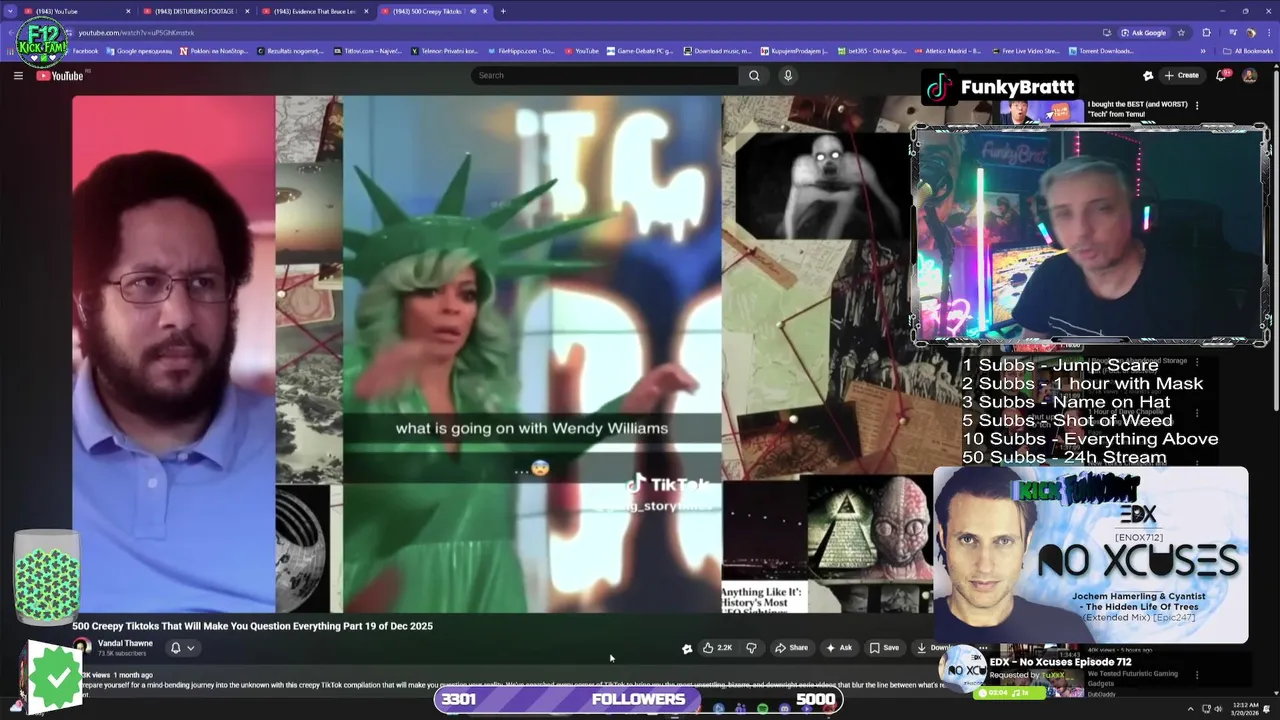1280x720 pixels.
Task: Click the Create button on YouTube
Action: point(1183,75)
